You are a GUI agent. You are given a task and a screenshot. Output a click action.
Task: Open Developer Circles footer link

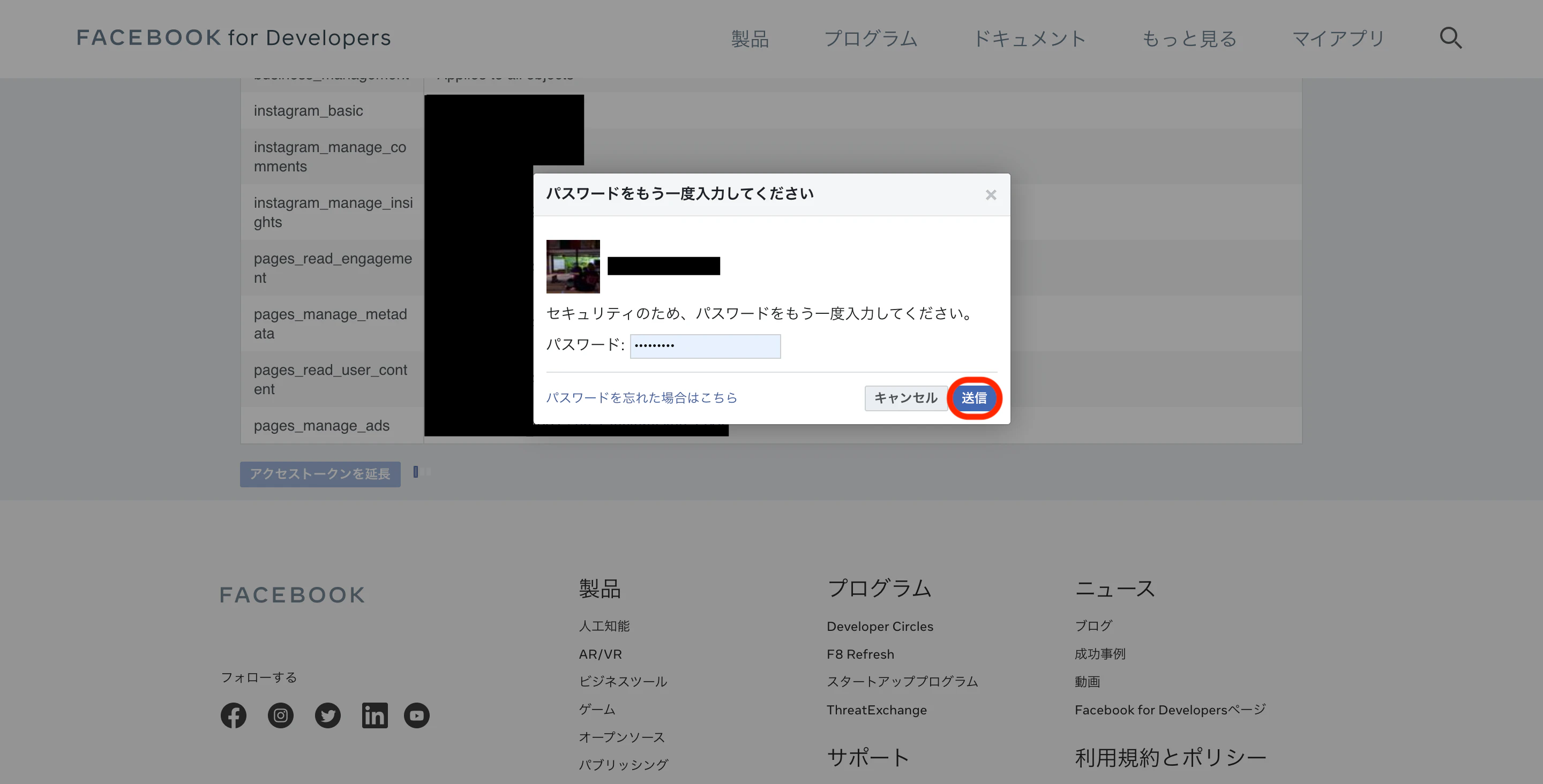click(x=880, y=626)
